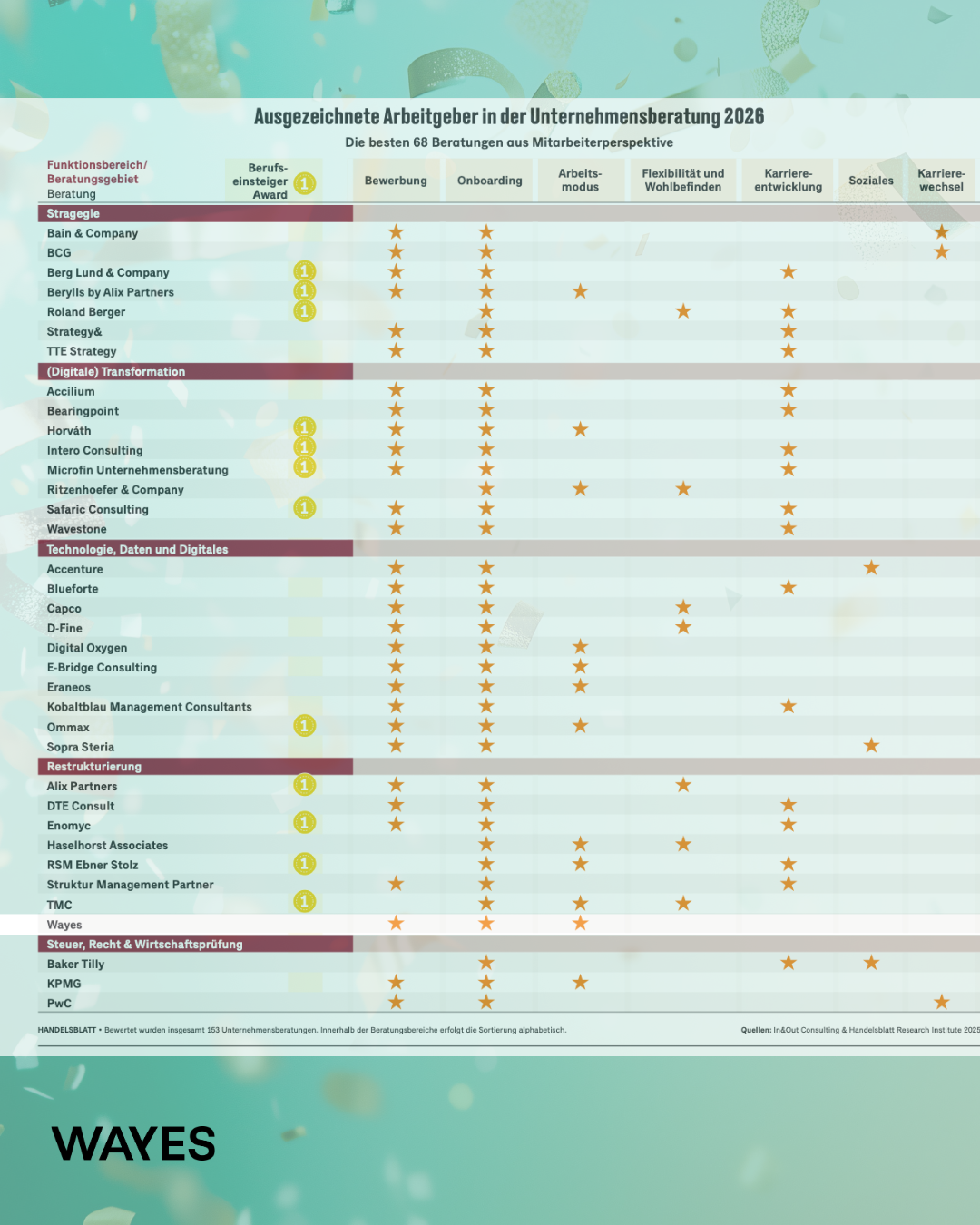The width and height of the screenshot is (980, 1225).
Task: Click Capco's Flexibilität und Wohlbefinden star
Action: point(683,608)
